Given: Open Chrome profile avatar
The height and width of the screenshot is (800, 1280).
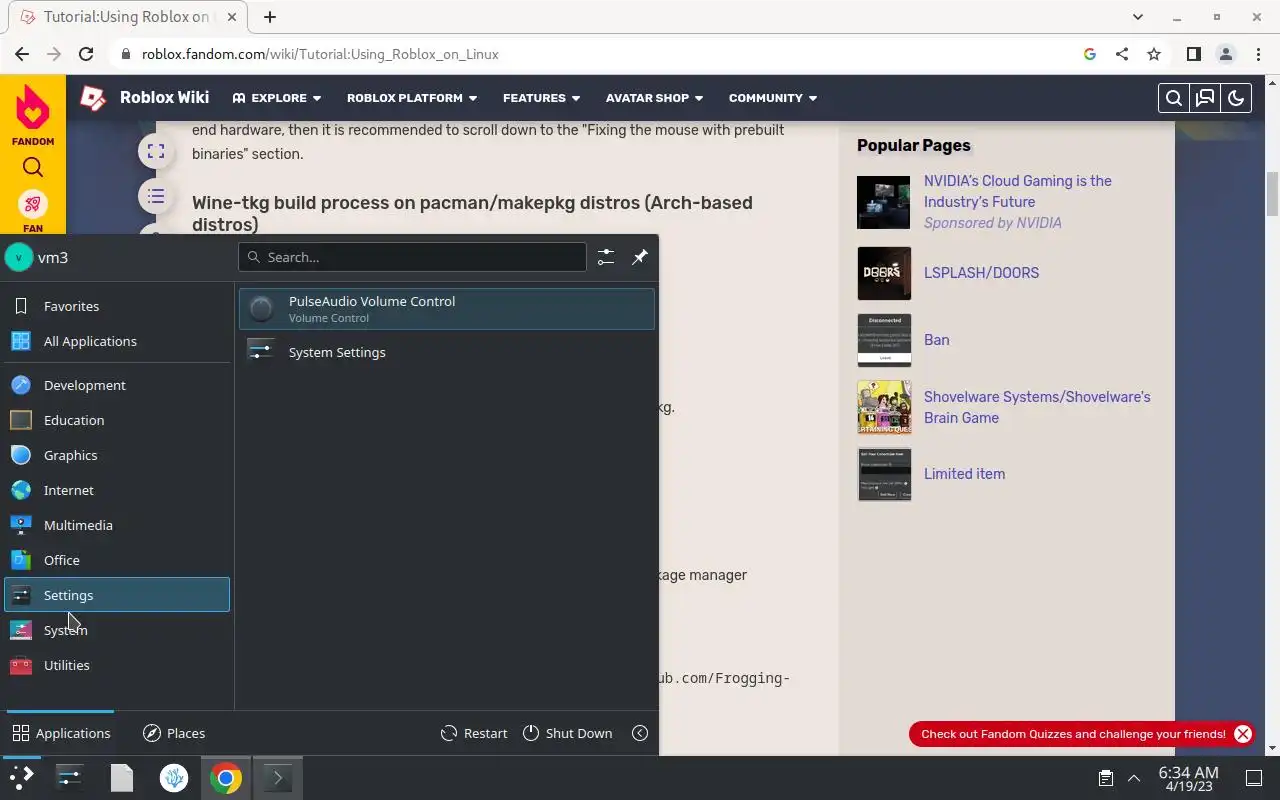Looking at the screenshot, I should pos(1226,54).
